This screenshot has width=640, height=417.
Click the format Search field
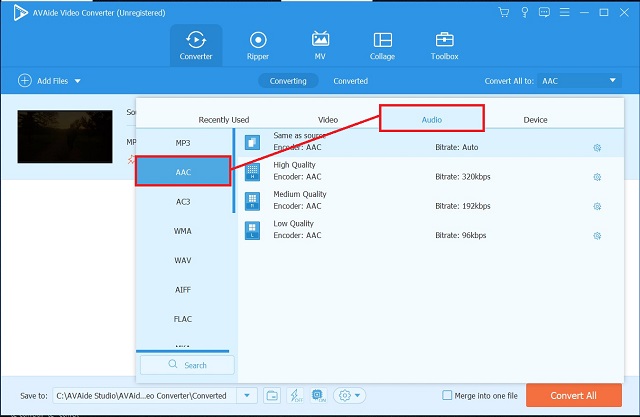tap(187, 365)
